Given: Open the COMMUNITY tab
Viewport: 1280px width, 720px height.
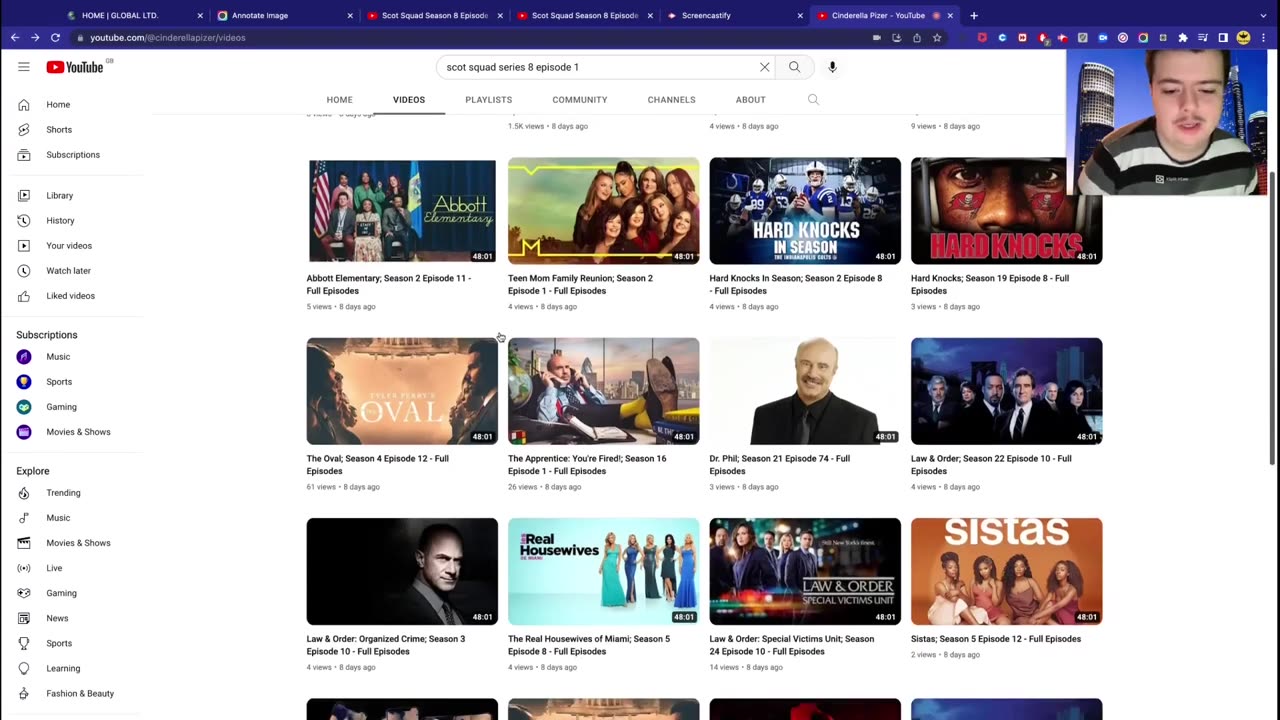Looking at the screenshot, I should pos(580,100).
